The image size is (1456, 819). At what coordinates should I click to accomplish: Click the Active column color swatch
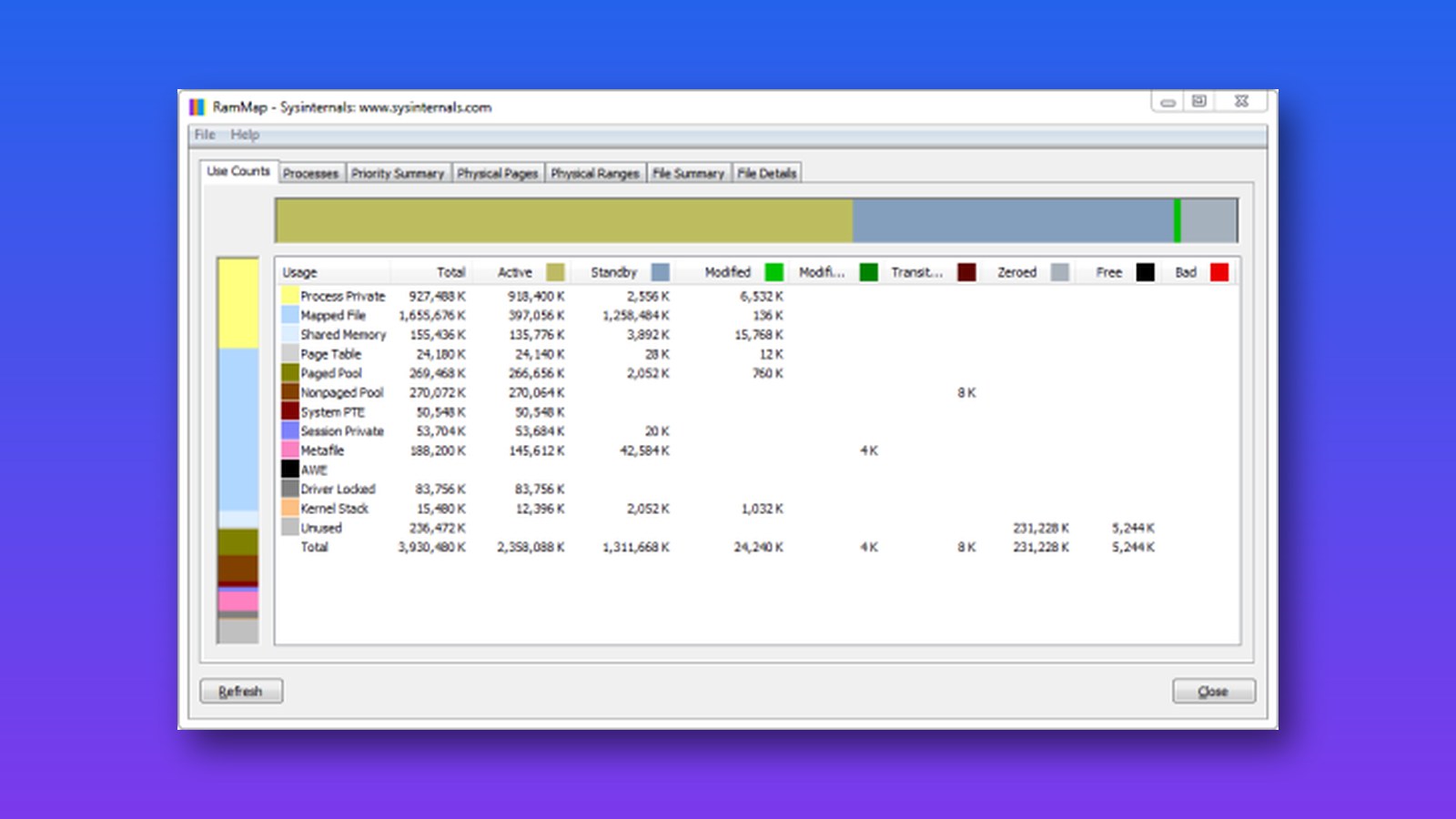[555, 272]
